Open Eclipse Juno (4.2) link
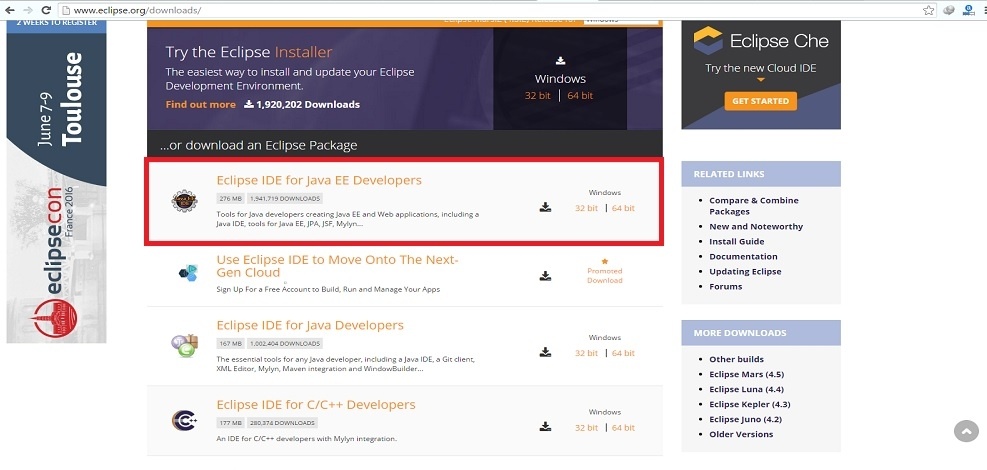The width and height of the screenshot is (987, 470). tap(746, 420)
